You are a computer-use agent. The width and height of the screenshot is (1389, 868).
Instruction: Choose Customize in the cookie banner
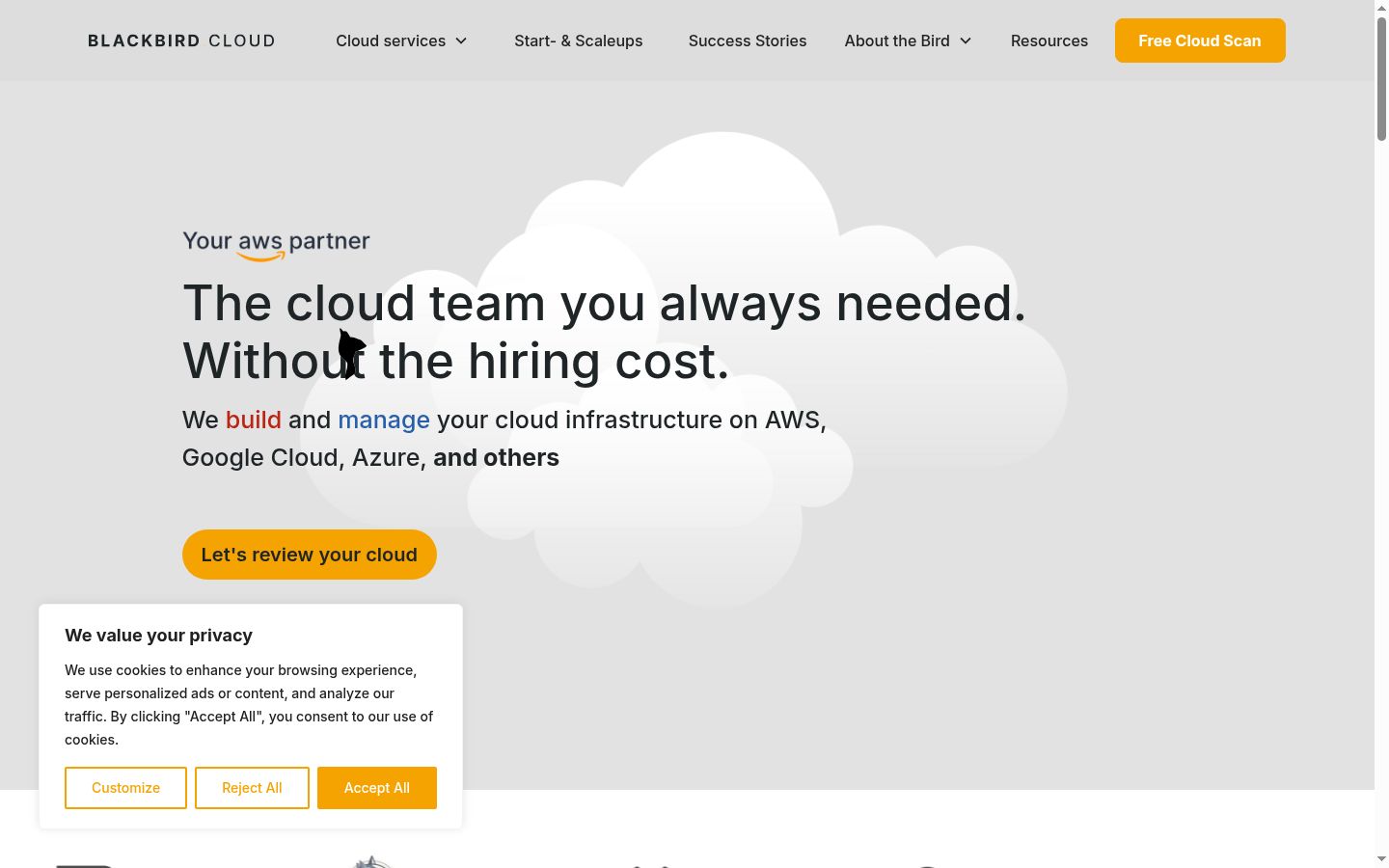point(125,788)
